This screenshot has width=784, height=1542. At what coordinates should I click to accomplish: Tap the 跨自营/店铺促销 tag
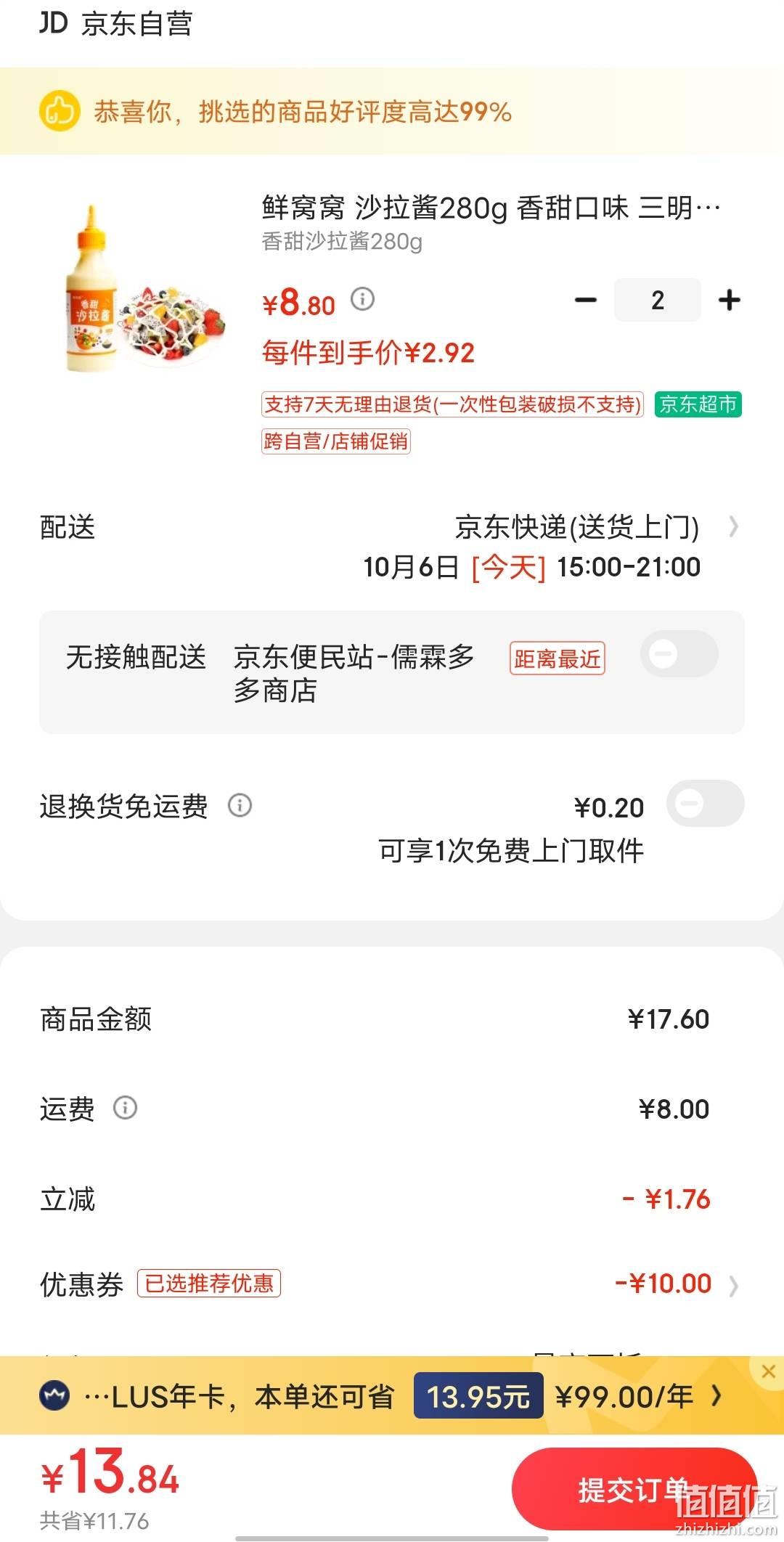click(x=336, y=441)
